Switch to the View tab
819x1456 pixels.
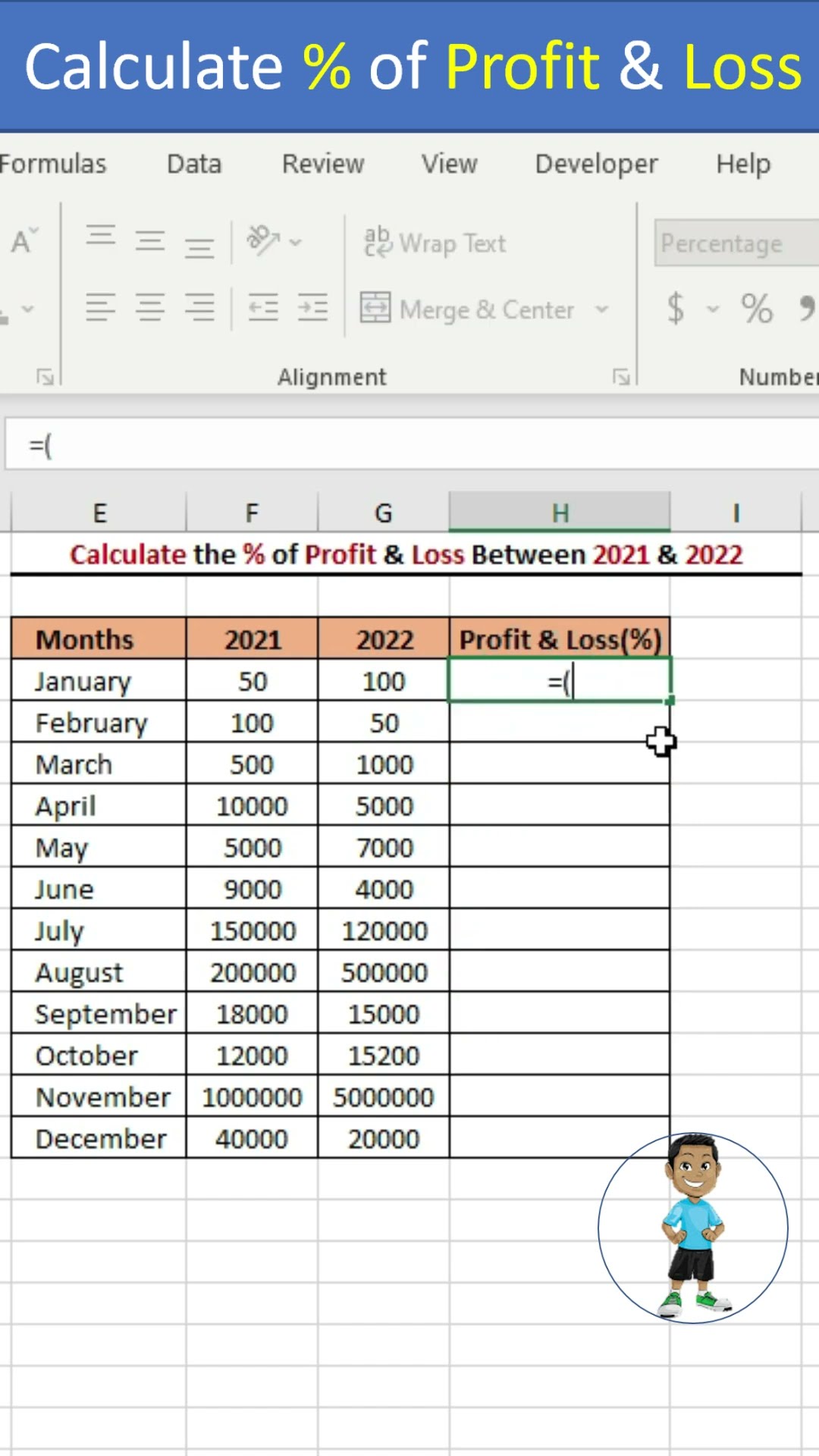tap(450, 164)
